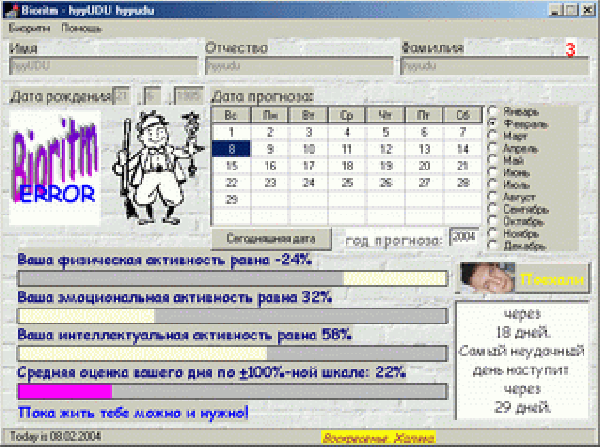Open the Помощь menu
This screenshot has height=447, width=600.
tap(82, 28)
